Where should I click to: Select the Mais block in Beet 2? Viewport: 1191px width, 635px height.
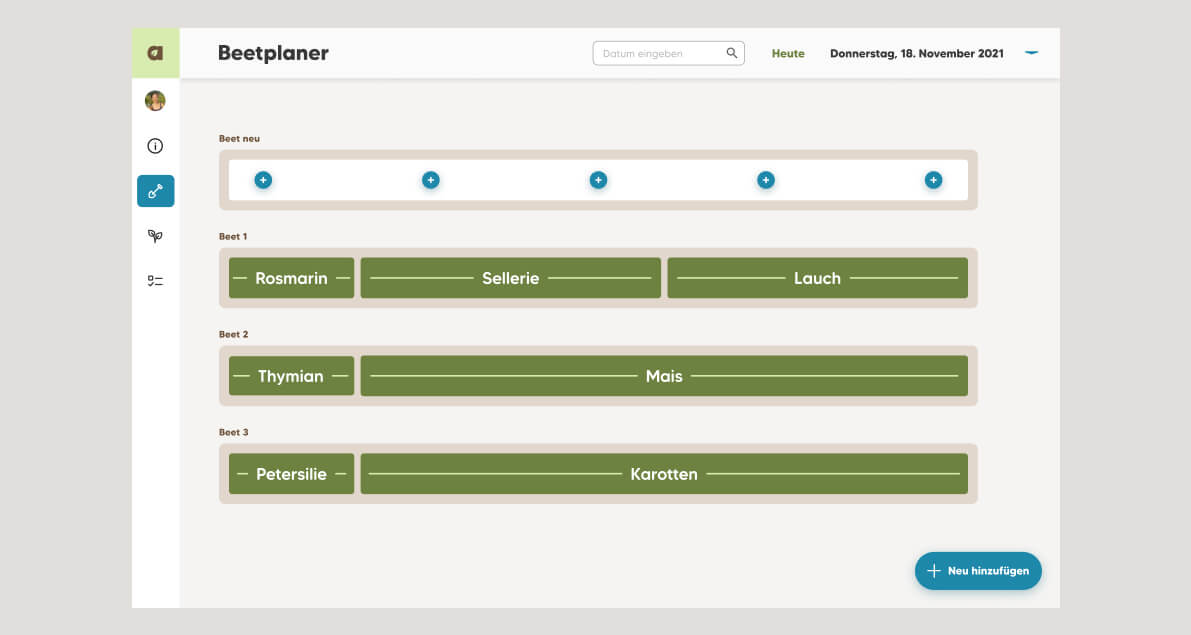click(x=664, y=376)
